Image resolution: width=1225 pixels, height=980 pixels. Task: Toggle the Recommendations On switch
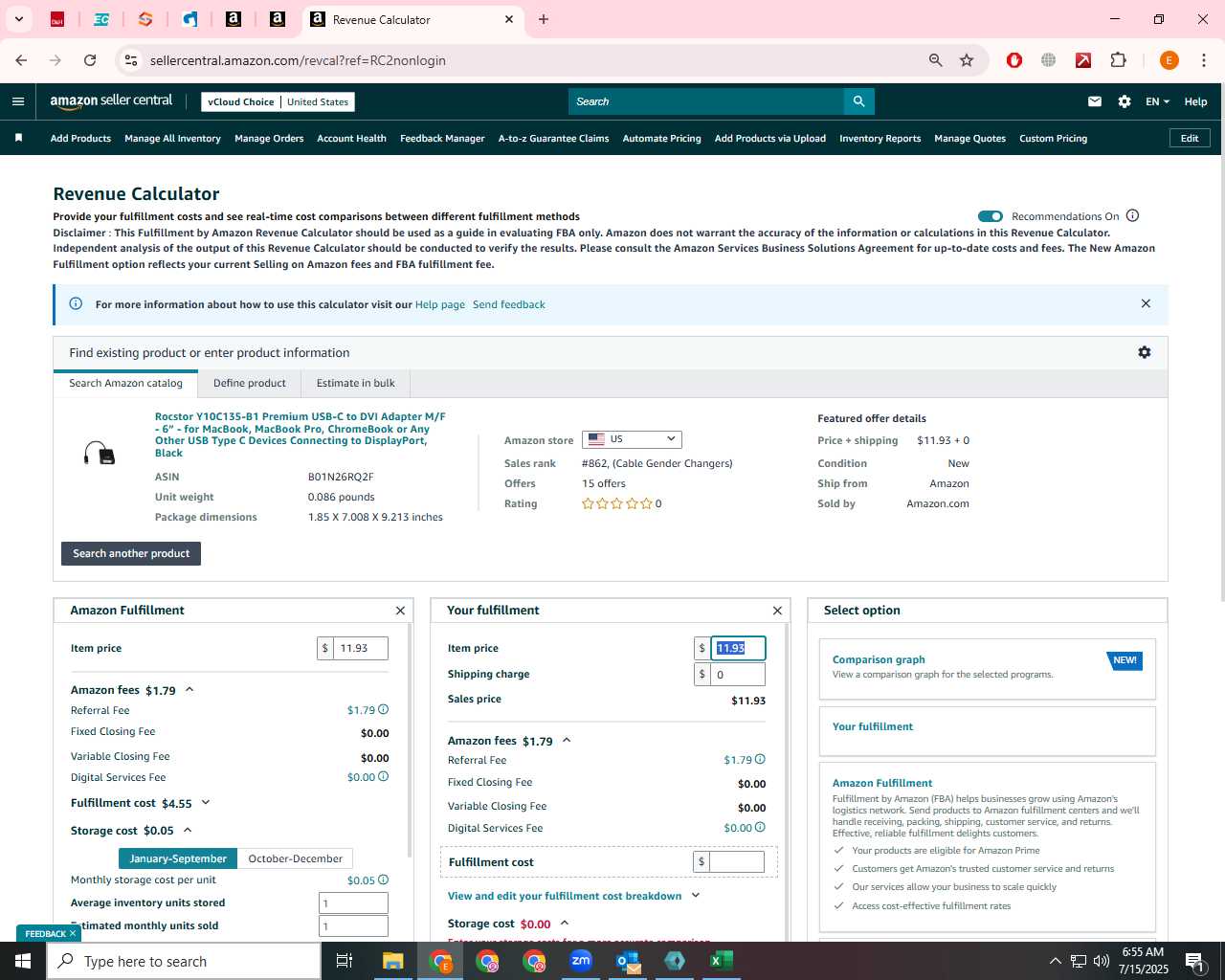(x=990, y=216)
